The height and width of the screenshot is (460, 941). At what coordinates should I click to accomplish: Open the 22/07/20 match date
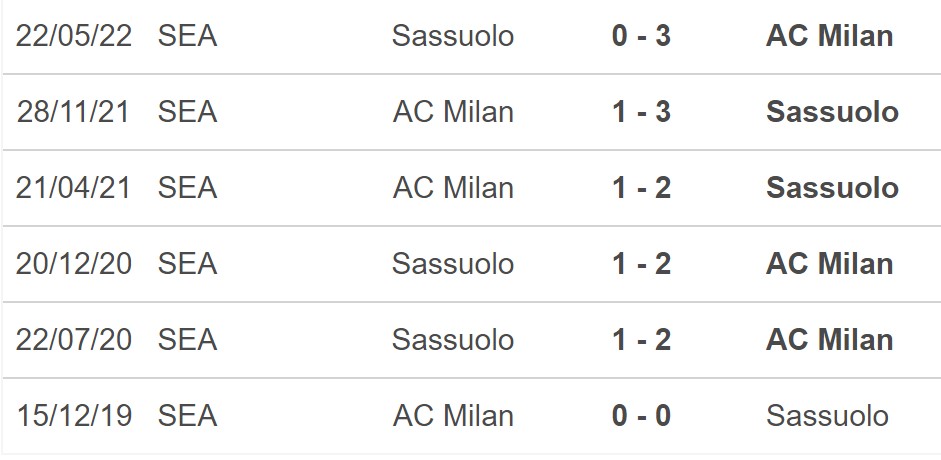pos(74,340)
